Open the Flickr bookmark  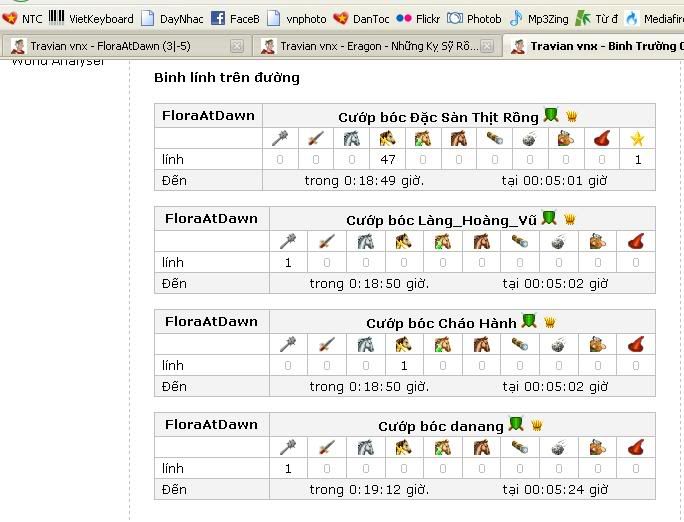[x=418, y=19]
